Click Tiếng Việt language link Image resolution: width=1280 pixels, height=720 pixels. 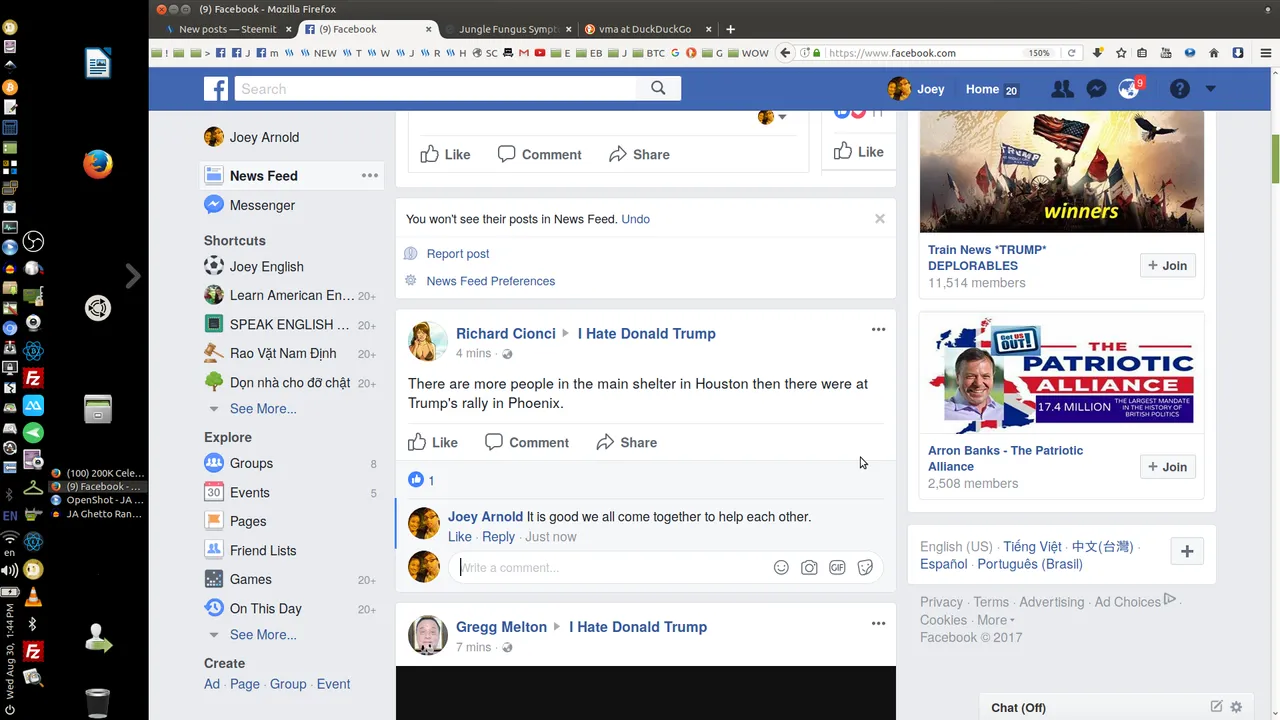point(1033,547)
